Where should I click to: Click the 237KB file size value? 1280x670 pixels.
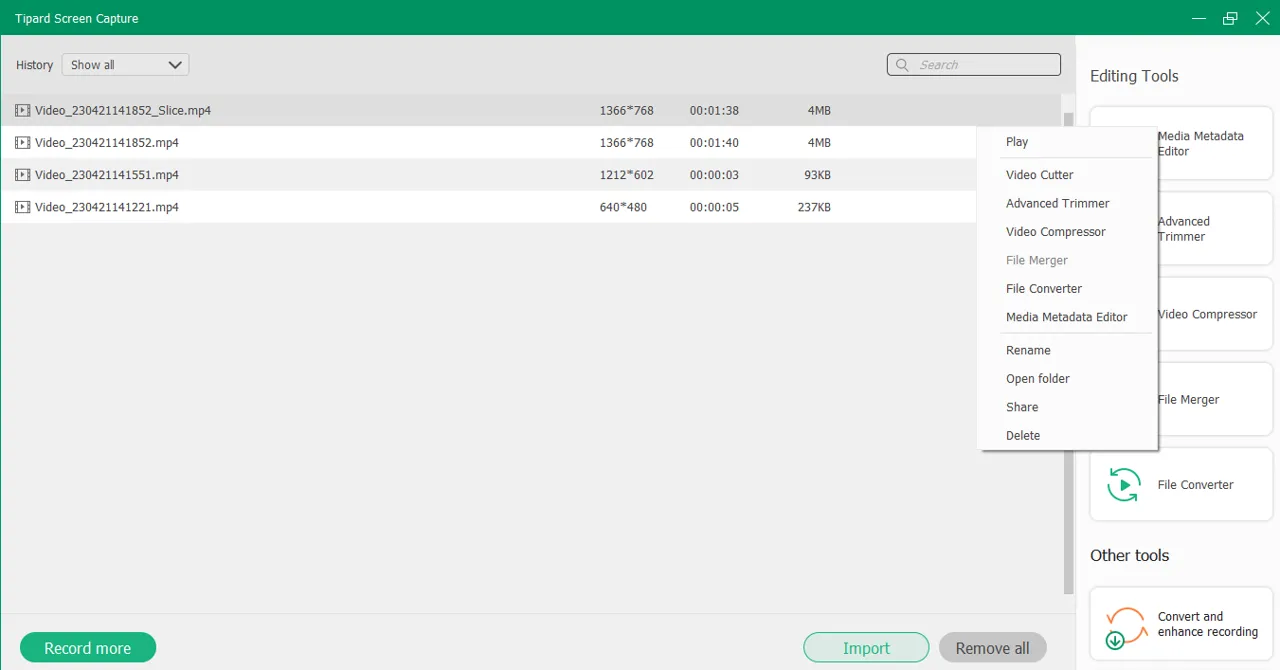814,207
